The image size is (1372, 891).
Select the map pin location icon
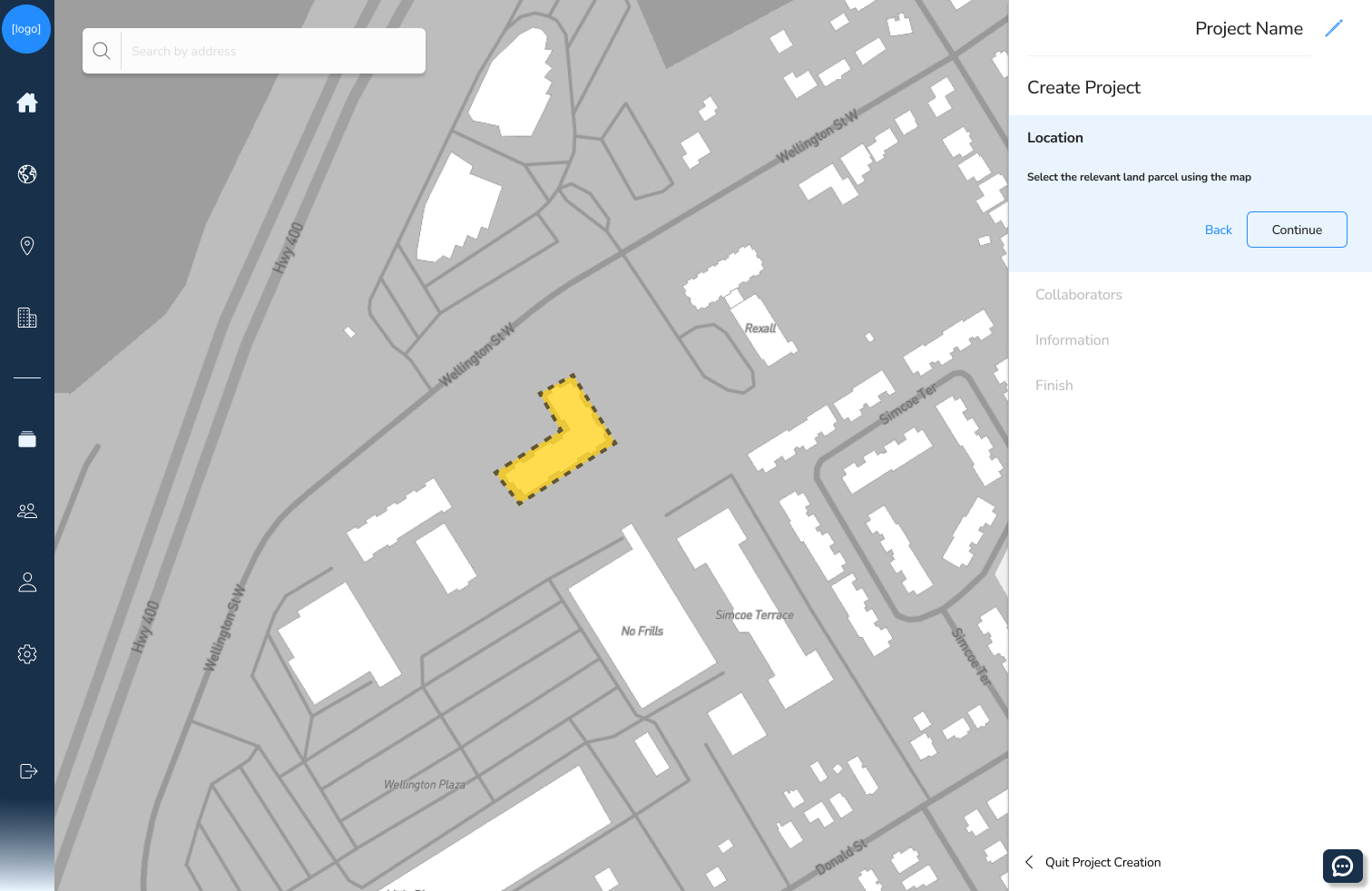pos(27,246)
